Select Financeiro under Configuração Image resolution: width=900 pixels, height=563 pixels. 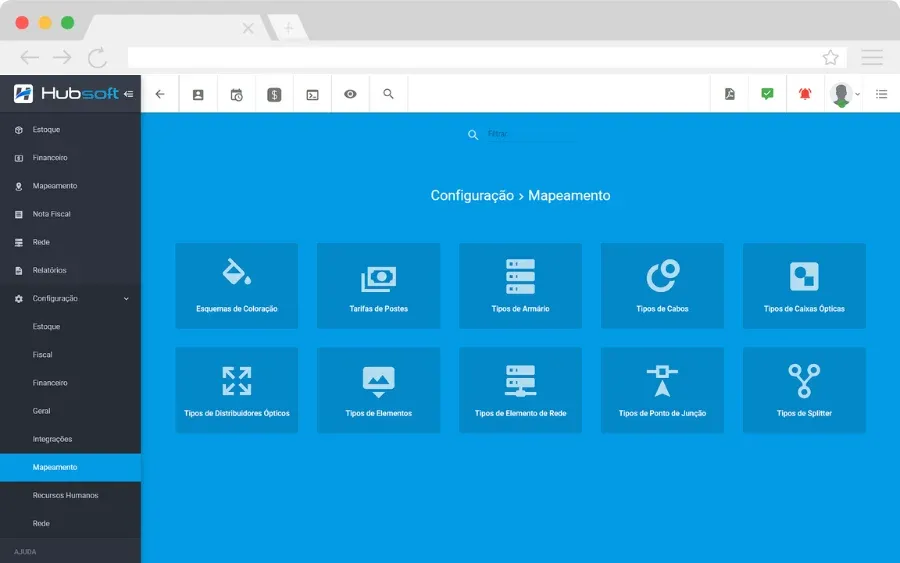70,383
